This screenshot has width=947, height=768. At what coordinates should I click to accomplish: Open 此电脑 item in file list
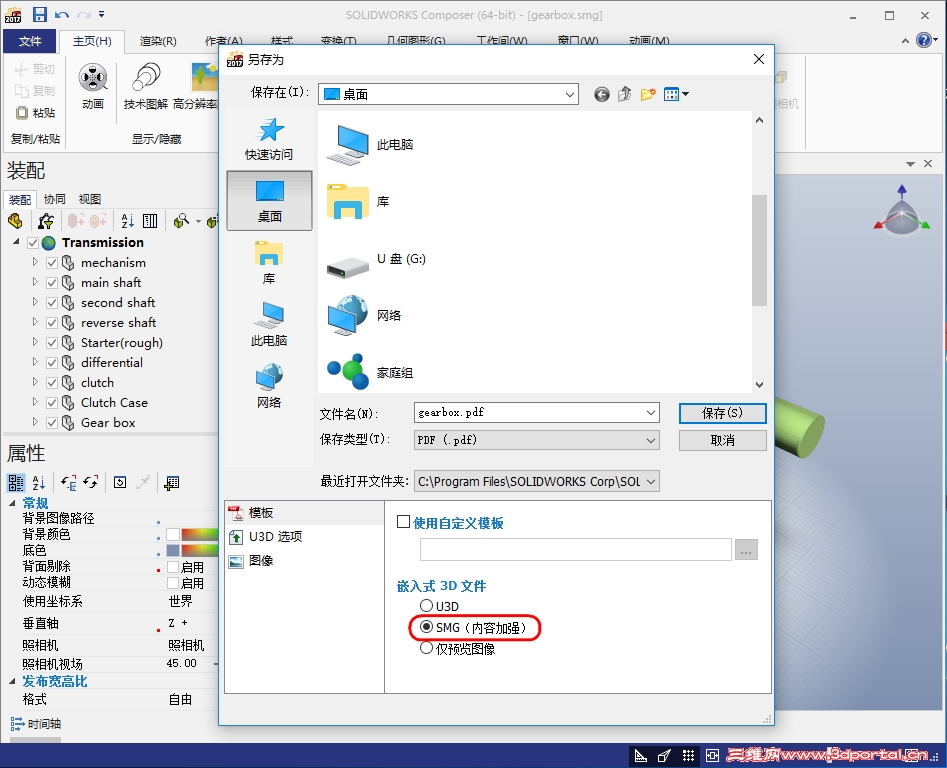(x=370, y=145)
